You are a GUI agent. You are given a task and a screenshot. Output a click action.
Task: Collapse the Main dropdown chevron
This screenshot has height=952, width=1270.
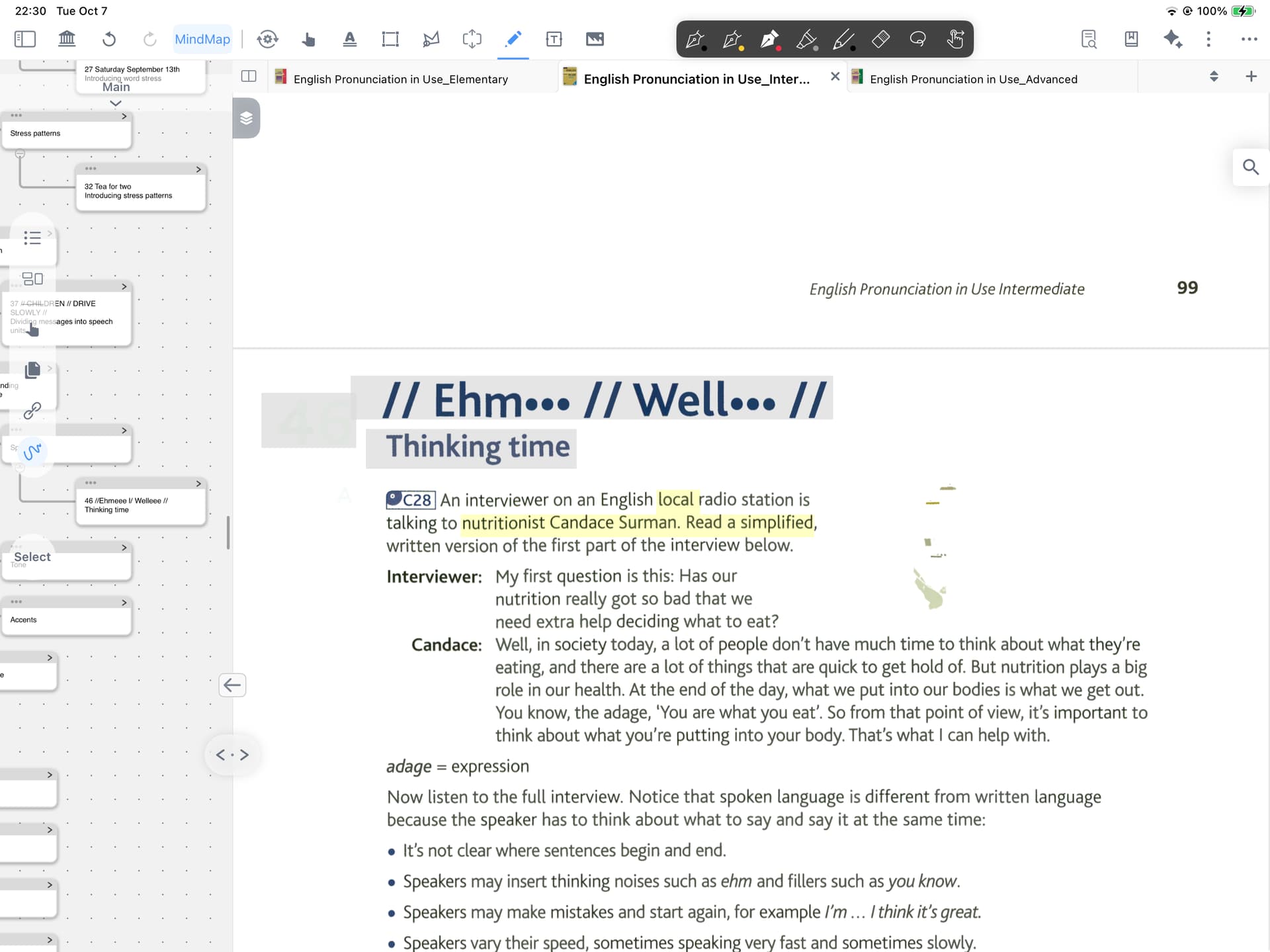(116, 103)
